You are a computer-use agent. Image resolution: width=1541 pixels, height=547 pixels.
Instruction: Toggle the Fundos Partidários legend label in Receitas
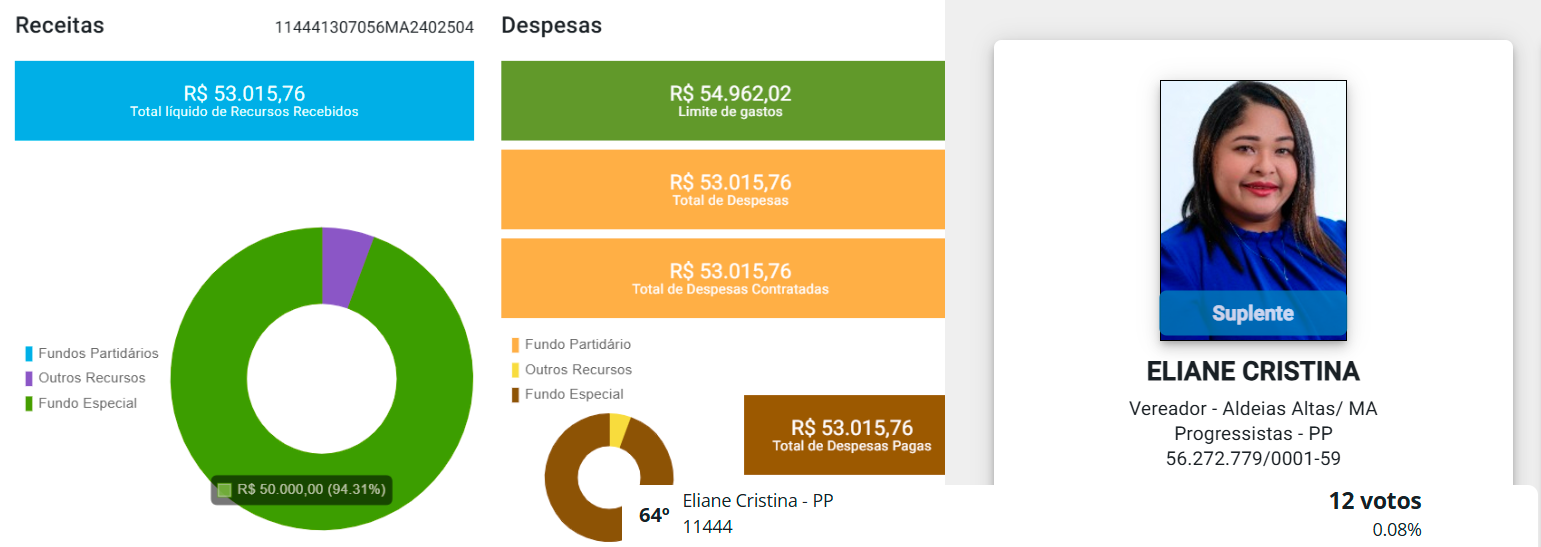pyautogui.click(x=98, y=354)
